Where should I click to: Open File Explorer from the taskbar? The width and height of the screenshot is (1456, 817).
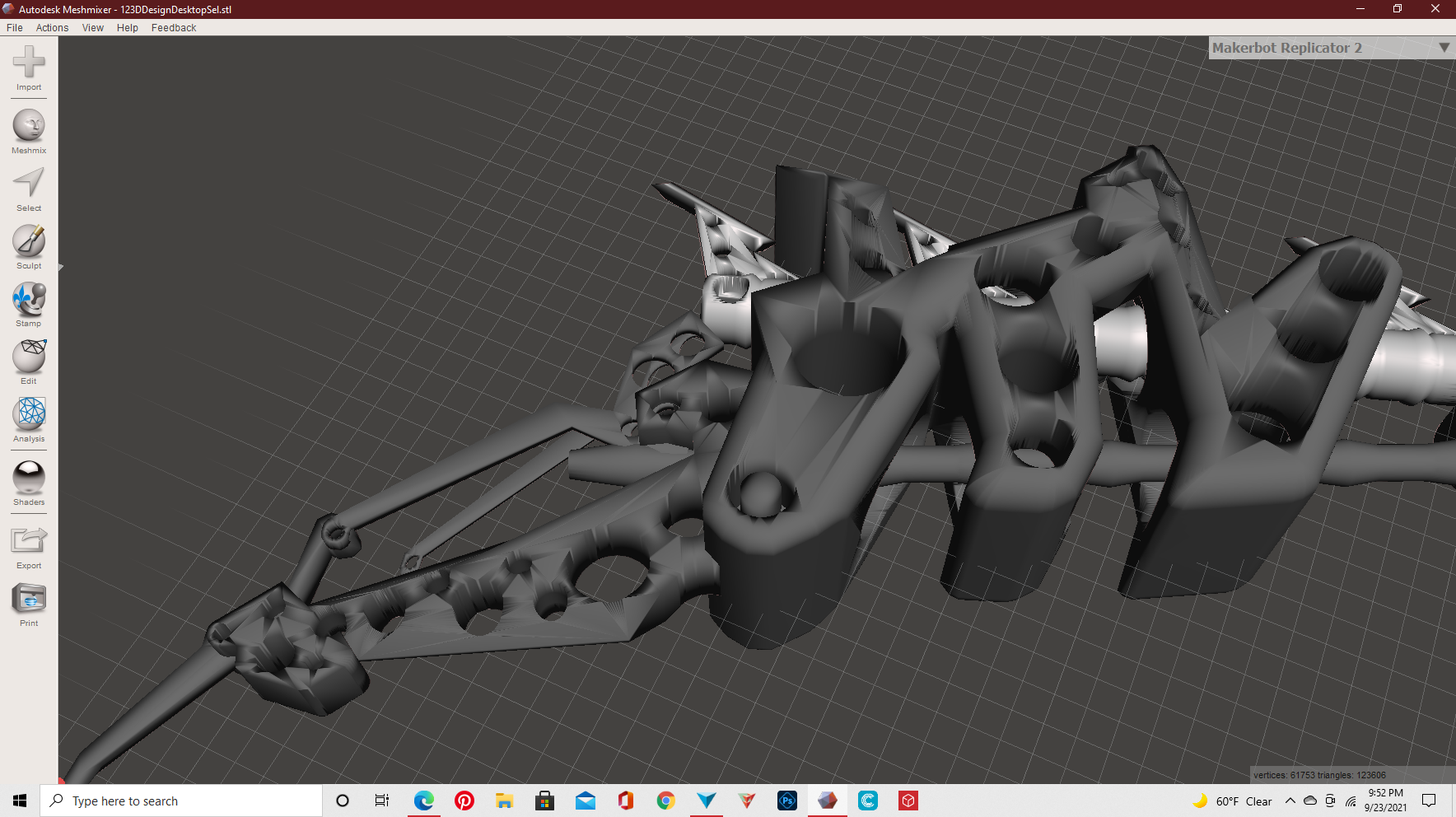[x=505, y=801]
